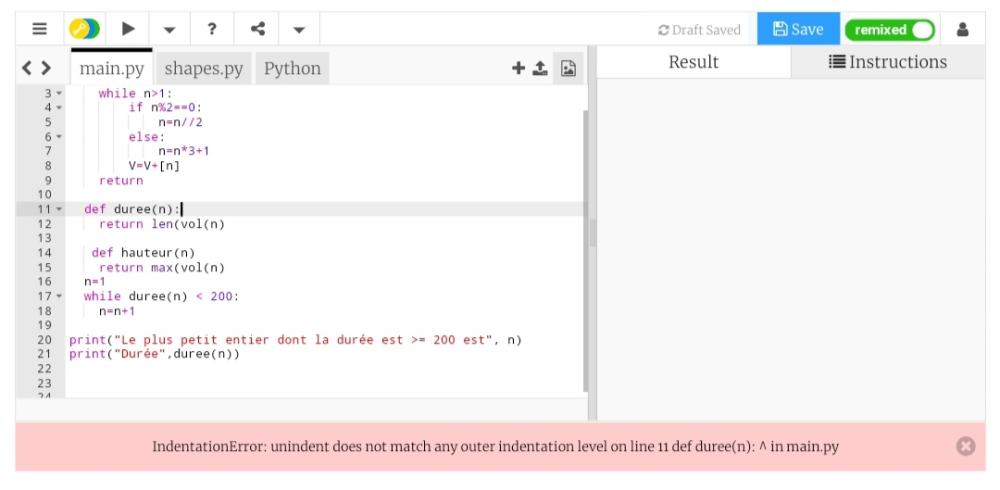Expand the run options dropdown arrow
1000x490 pixels.
(x=169, y=29)
